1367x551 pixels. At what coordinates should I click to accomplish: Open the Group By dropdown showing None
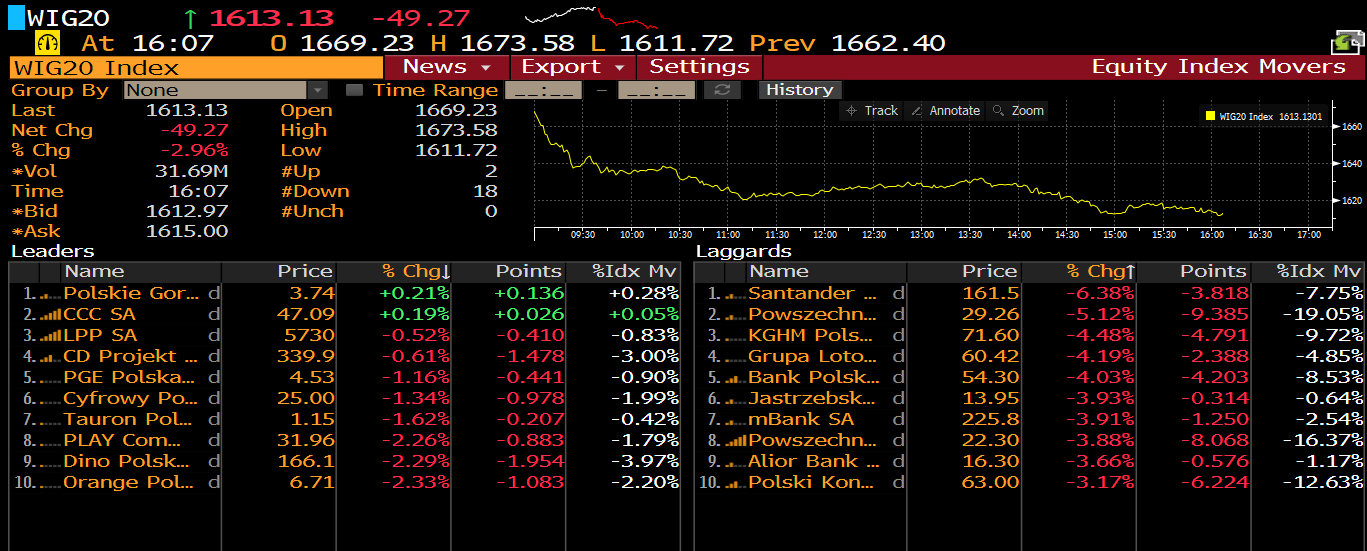pos(226,90)
